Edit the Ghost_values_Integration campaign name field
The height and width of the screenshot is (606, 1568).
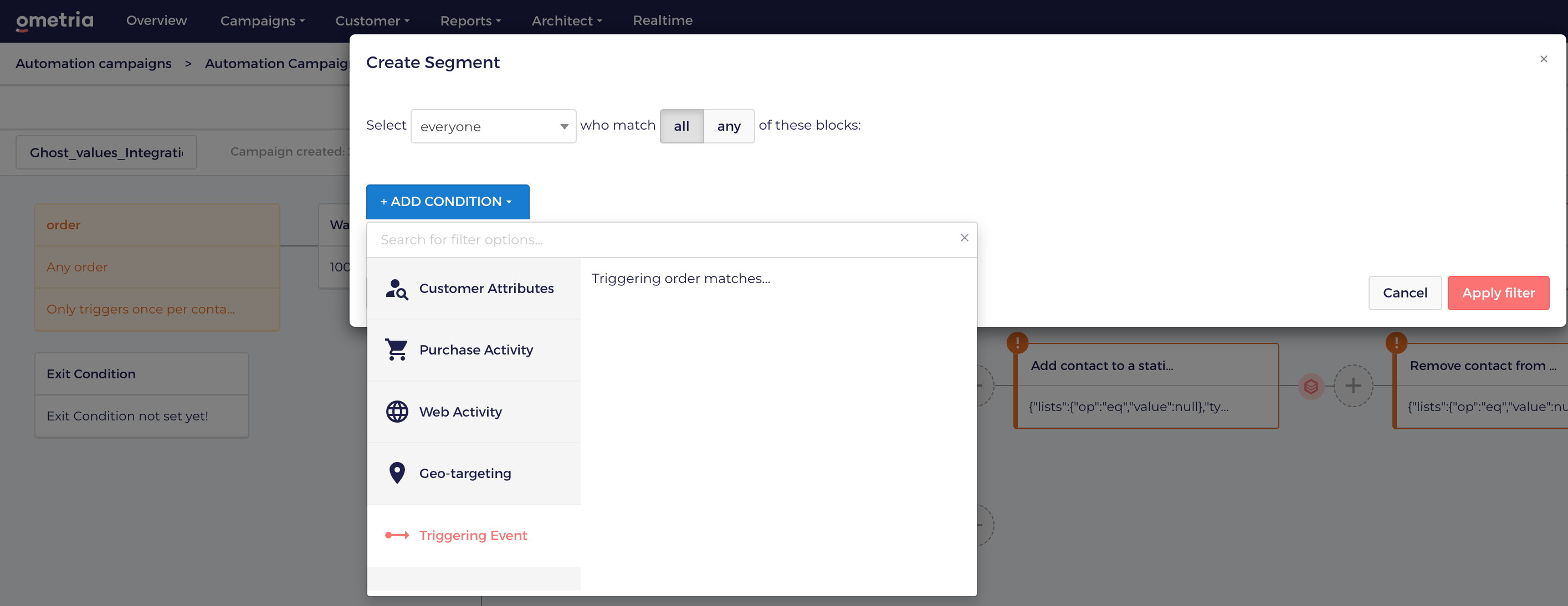pos(106,152)
